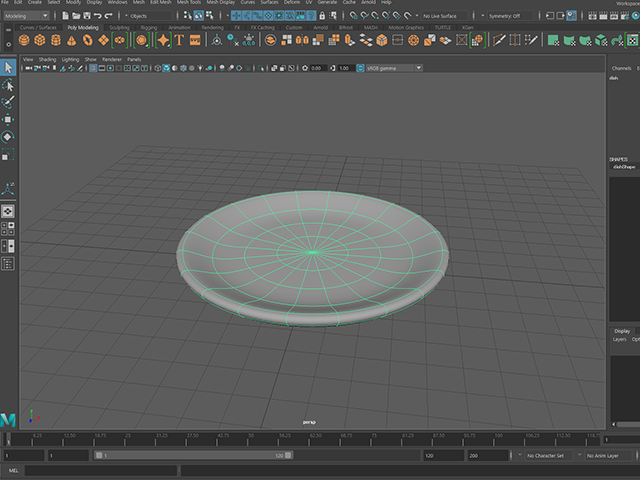Viewport: 640px width, 480px height.
Task: Open the Outliner layout button
Action: 8,264
